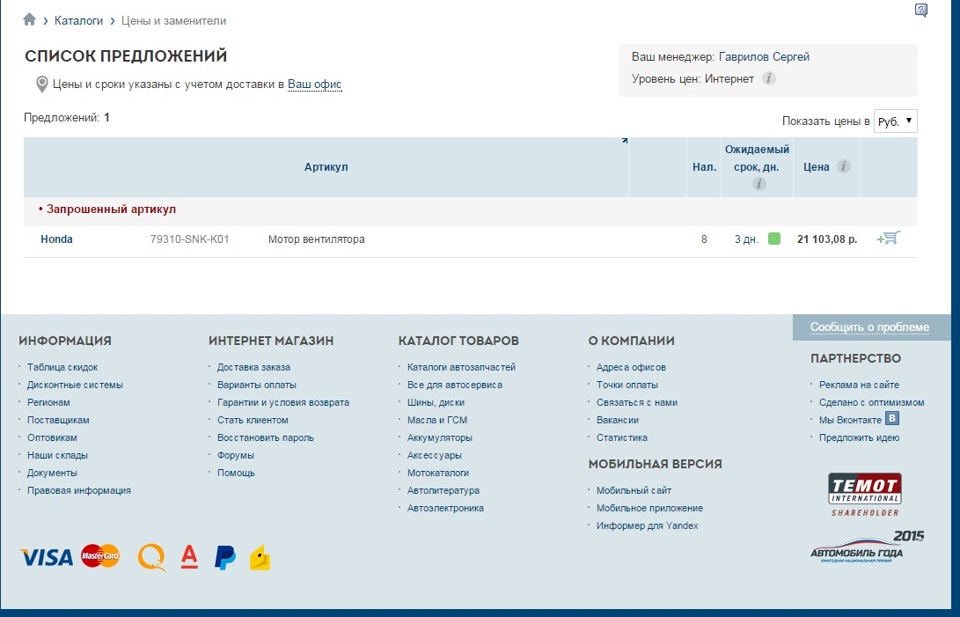This screenshot has width=960, height=617.
Task: Sort by Артикул column header
Action: [326, 167]
